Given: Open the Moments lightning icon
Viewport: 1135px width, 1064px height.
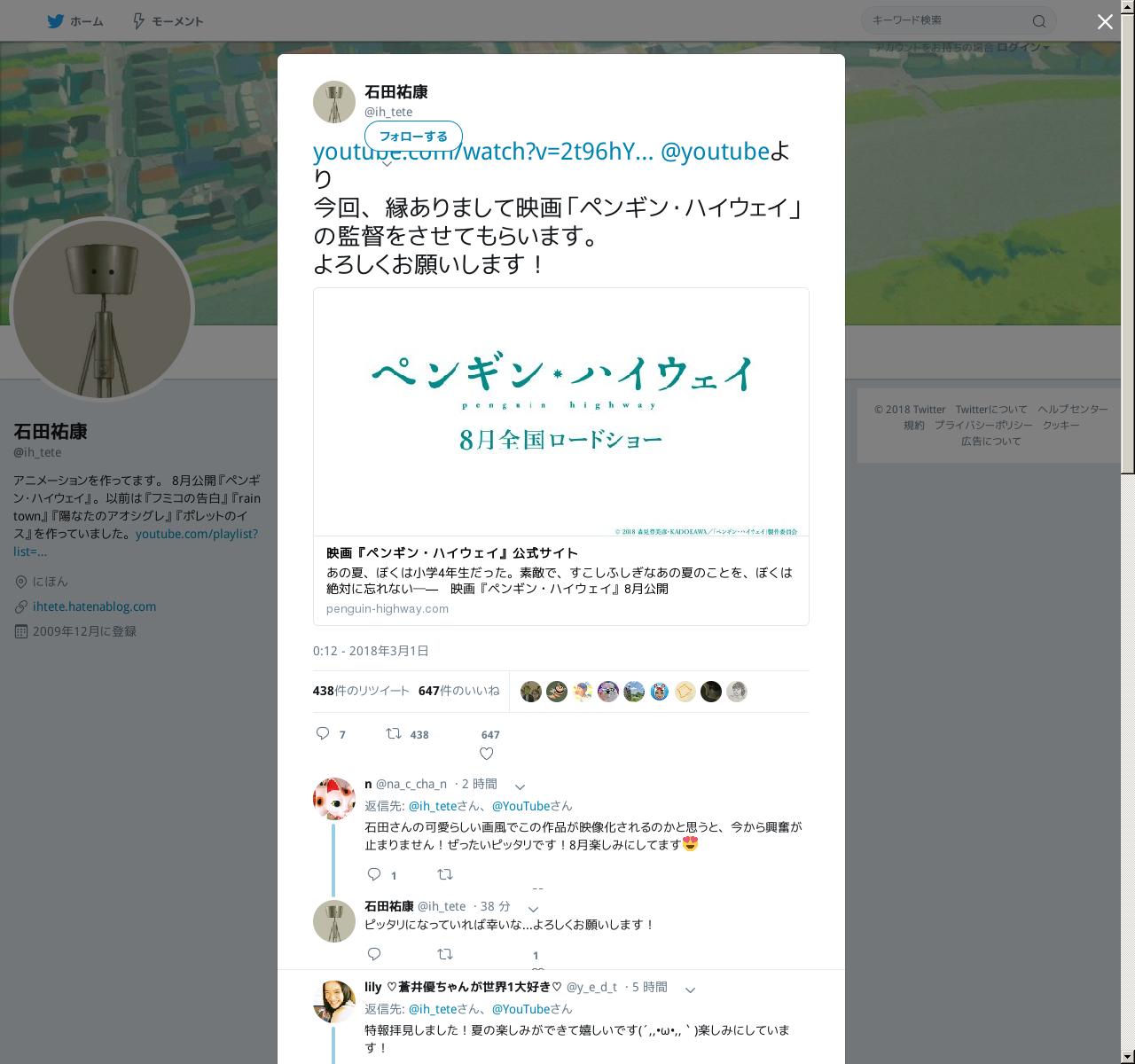Looking at the screenshot, I should tap(138, 20).
